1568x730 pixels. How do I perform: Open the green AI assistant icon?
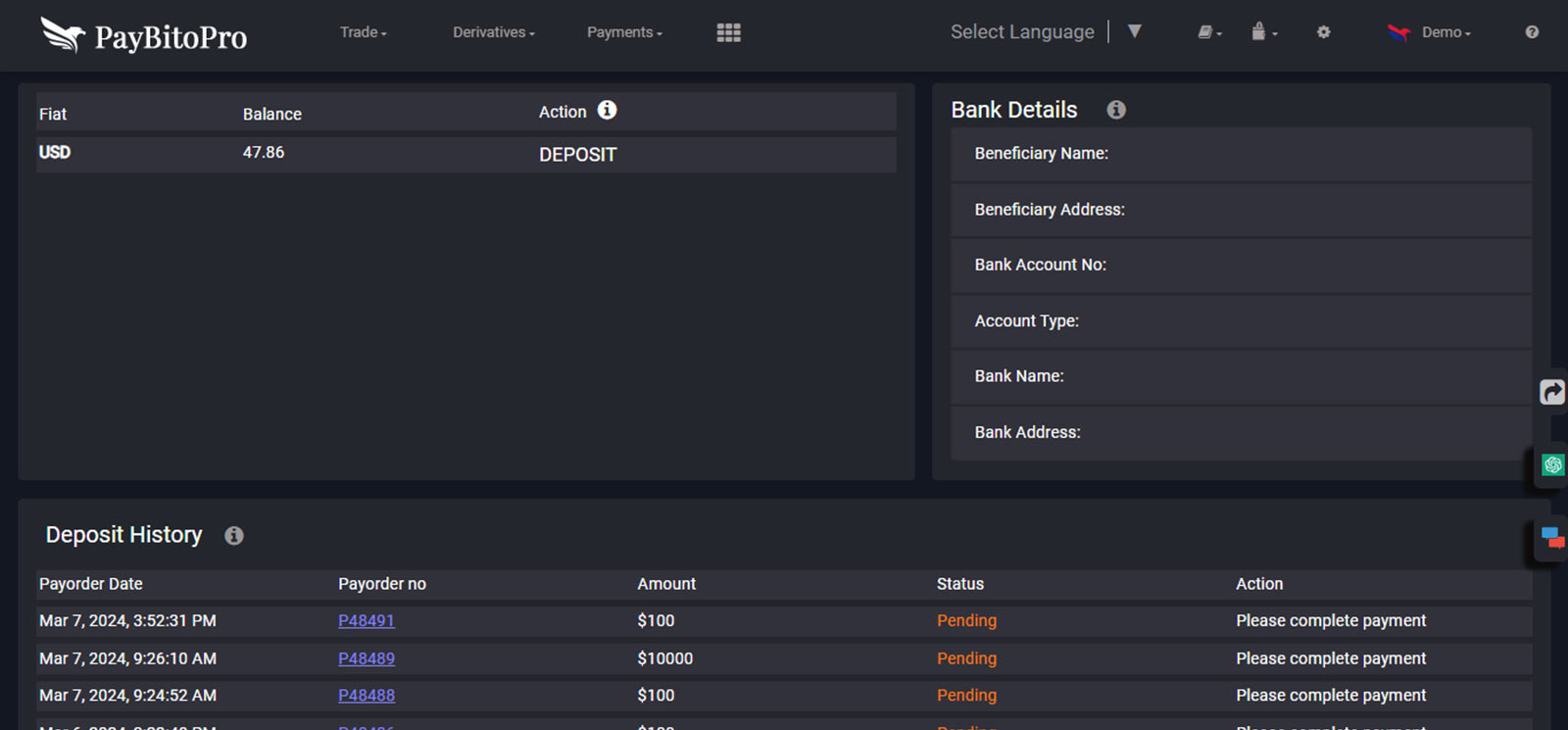[1552, 464]
